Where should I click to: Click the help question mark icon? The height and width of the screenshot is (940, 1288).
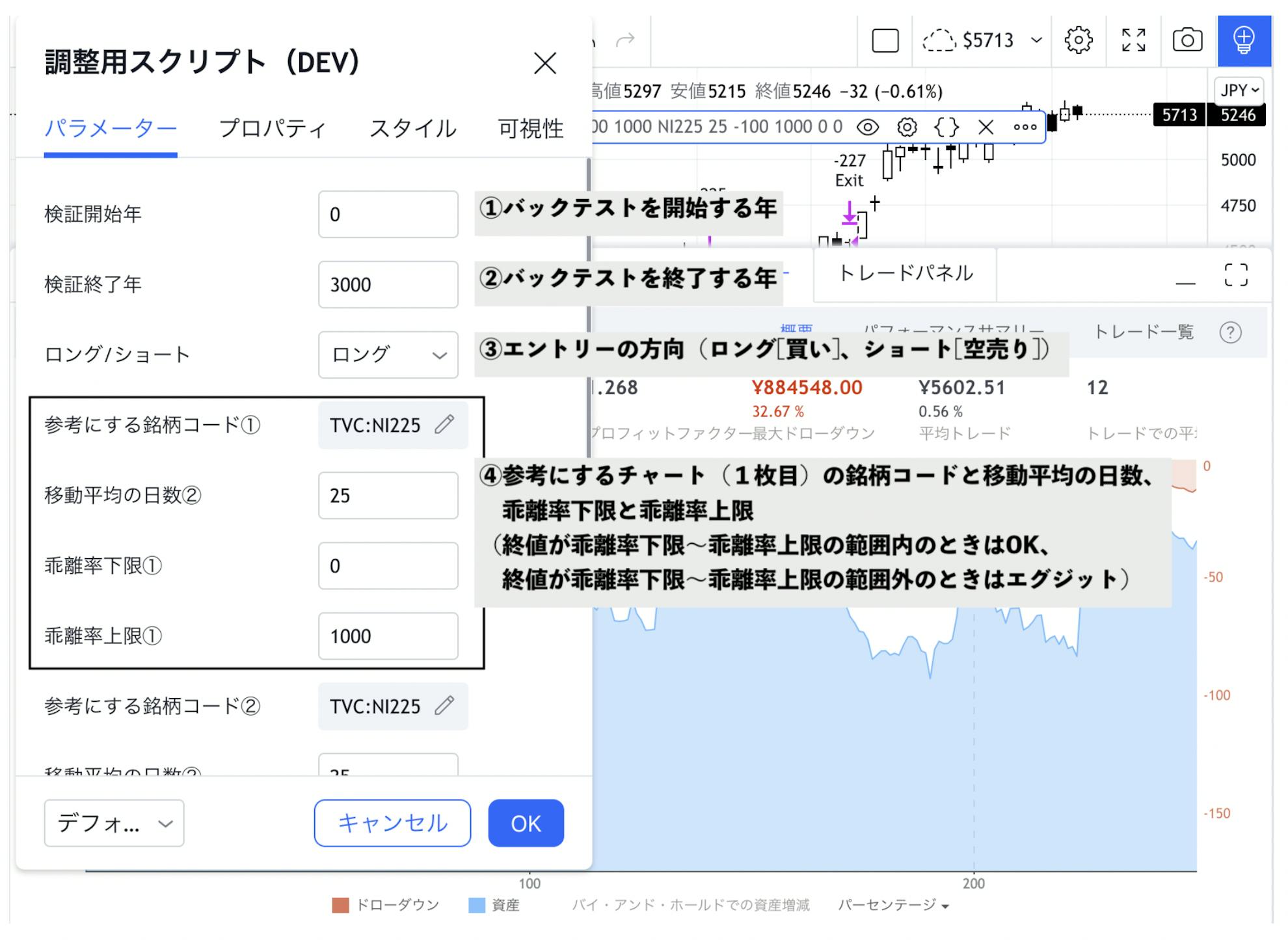point(1230,332)
